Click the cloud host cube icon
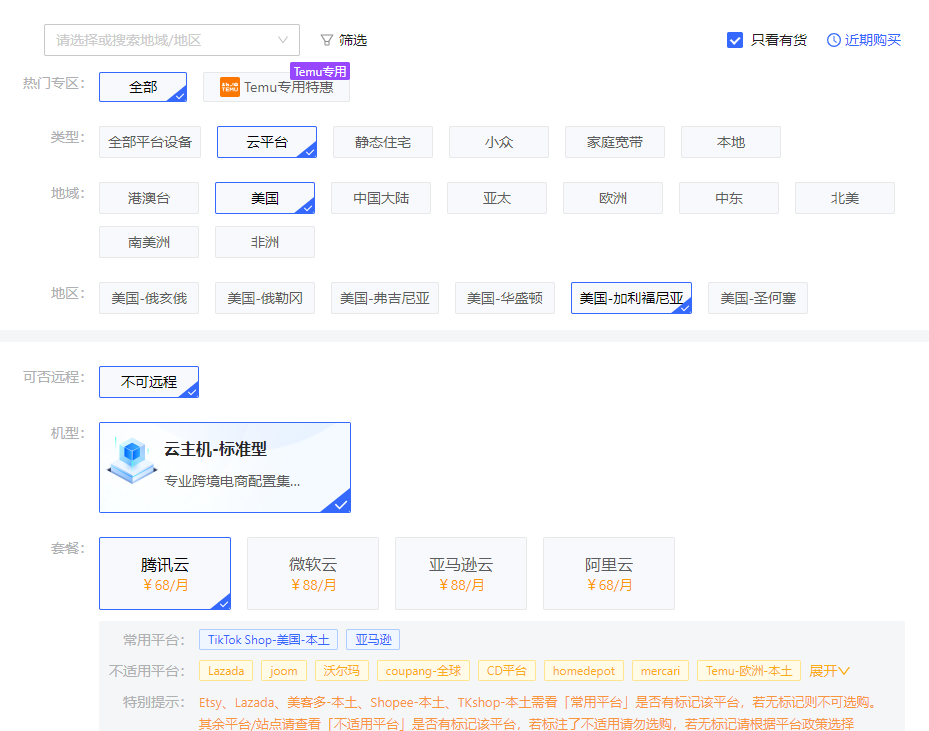Viewport: 929px width, 731px height. 132,460
